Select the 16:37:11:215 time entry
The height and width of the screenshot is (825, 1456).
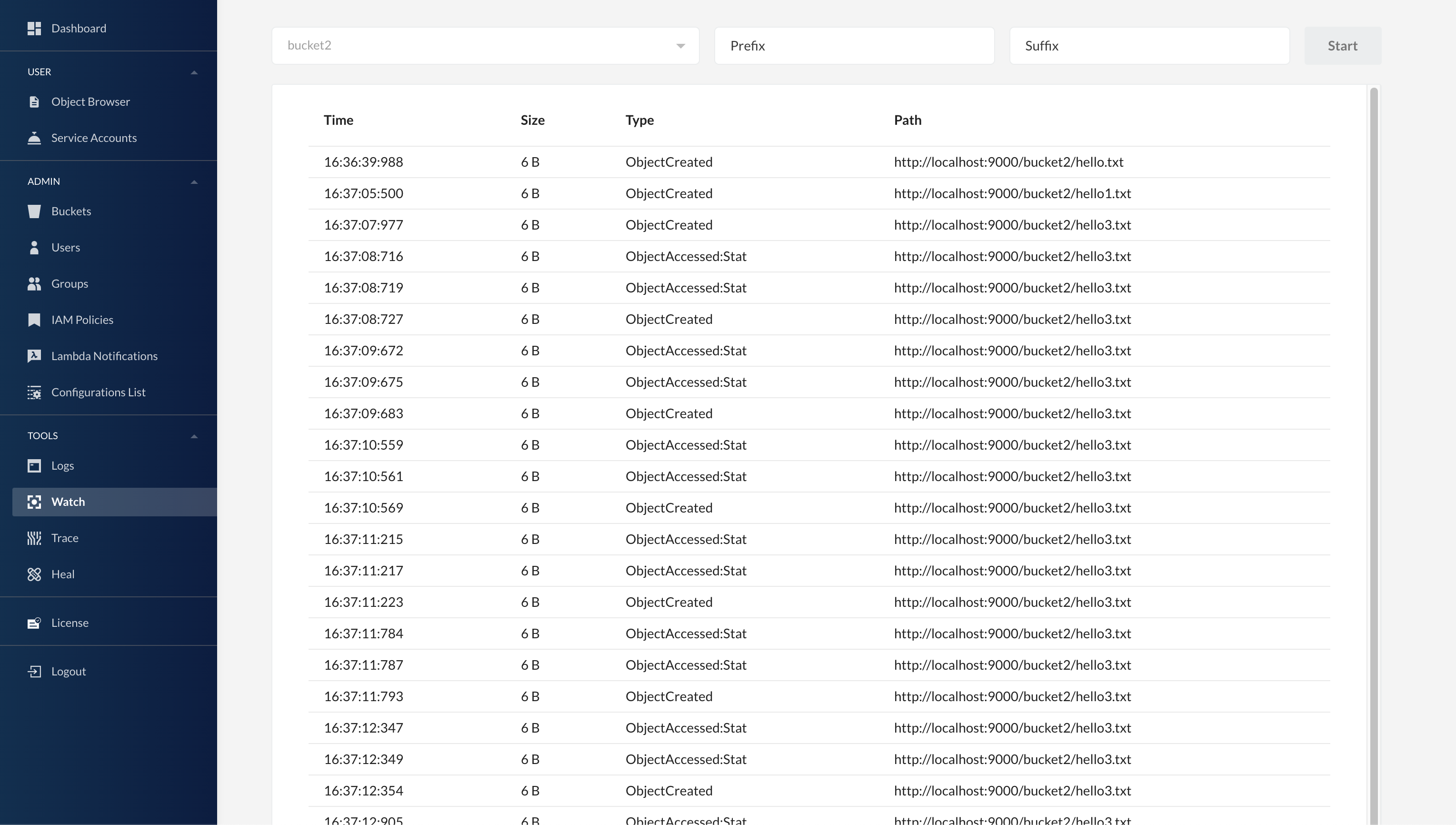[x=364, y=539]
